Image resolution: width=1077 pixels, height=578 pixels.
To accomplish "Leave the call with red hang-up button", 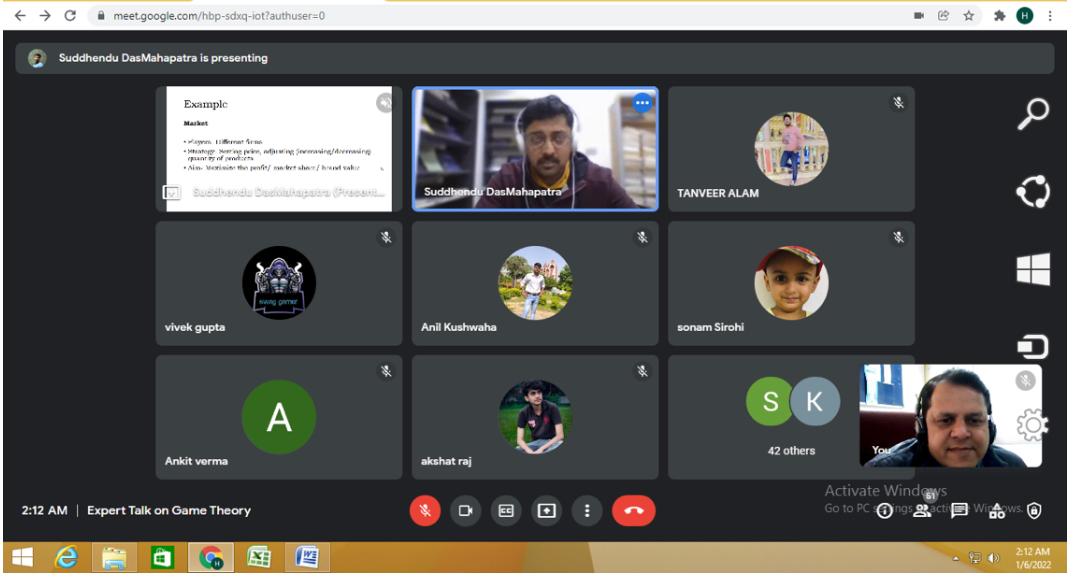I will (633, 511).
